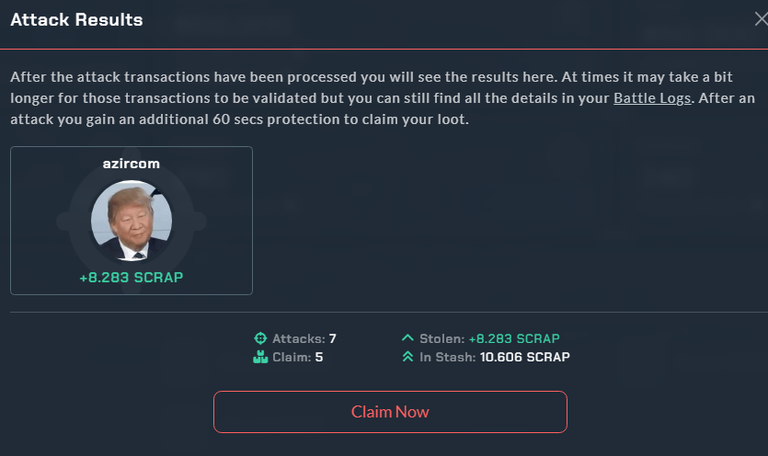Screen dimensions: 768x456
Task: Click the single up-chevron icon beside Stolen
Action: (x=408, y=338)
